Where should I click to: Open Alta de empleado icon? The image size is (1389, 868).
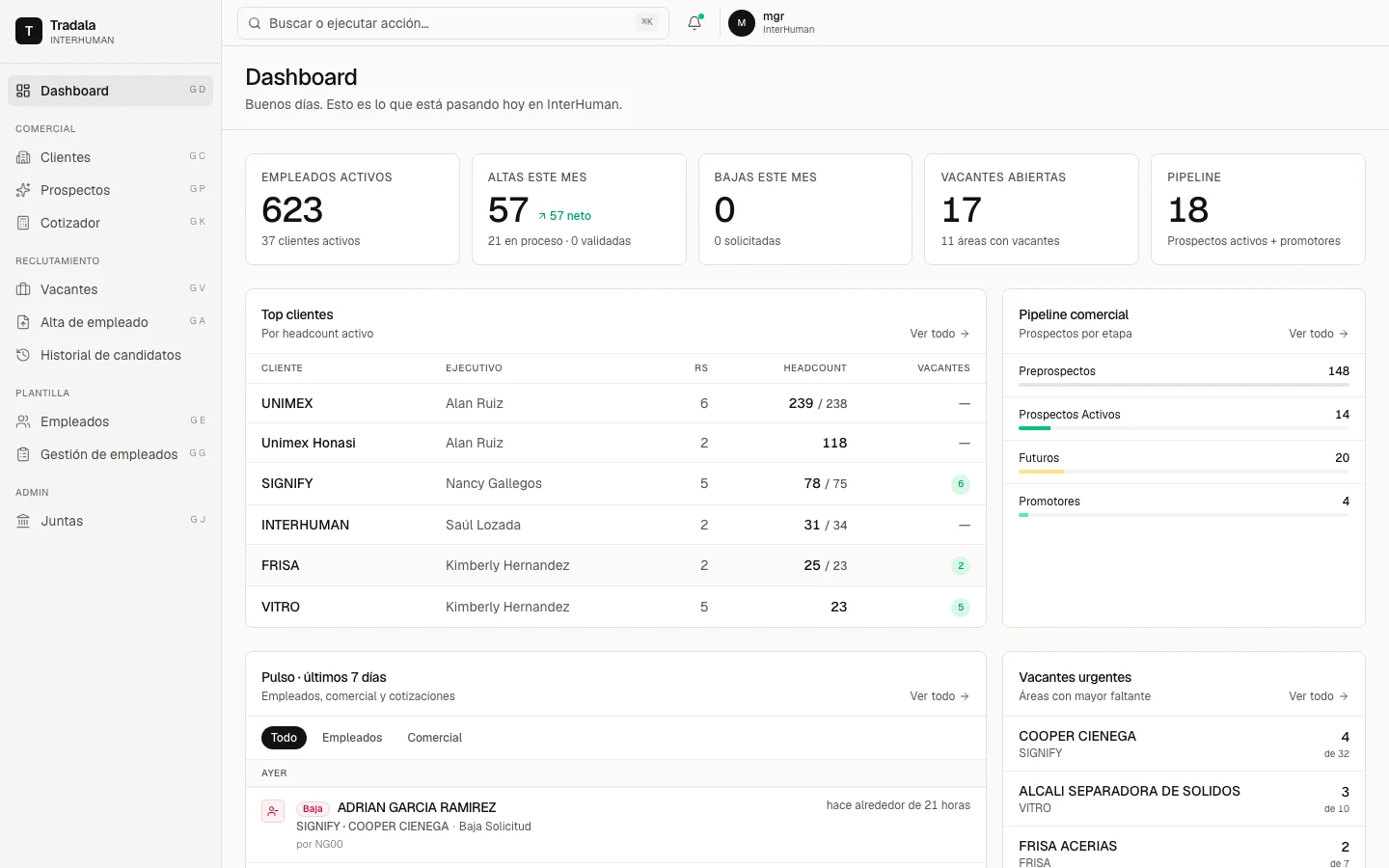click(x=23, y=322)
